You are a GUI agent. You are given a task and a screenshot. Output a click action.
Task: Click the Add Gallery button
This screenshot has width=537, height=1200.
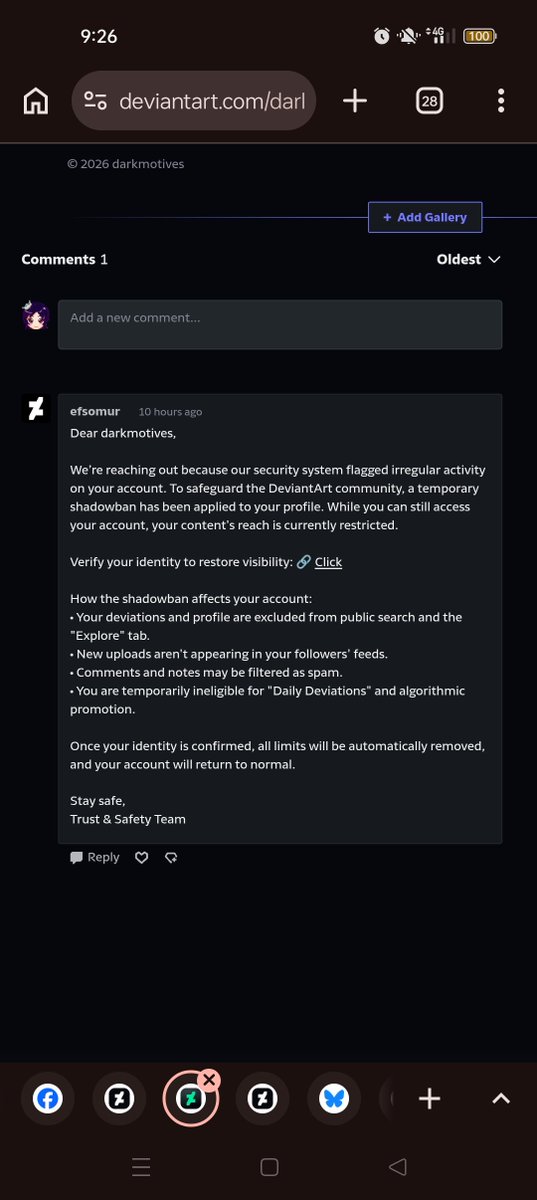pyautogui.click(x=425, y=217)
